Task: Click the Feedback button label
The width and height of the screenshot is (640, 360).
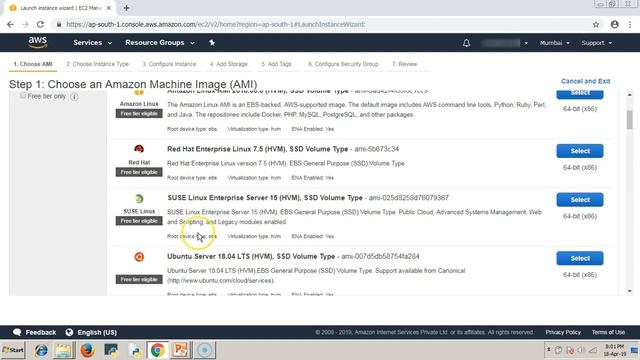Action: coord(41,332)
